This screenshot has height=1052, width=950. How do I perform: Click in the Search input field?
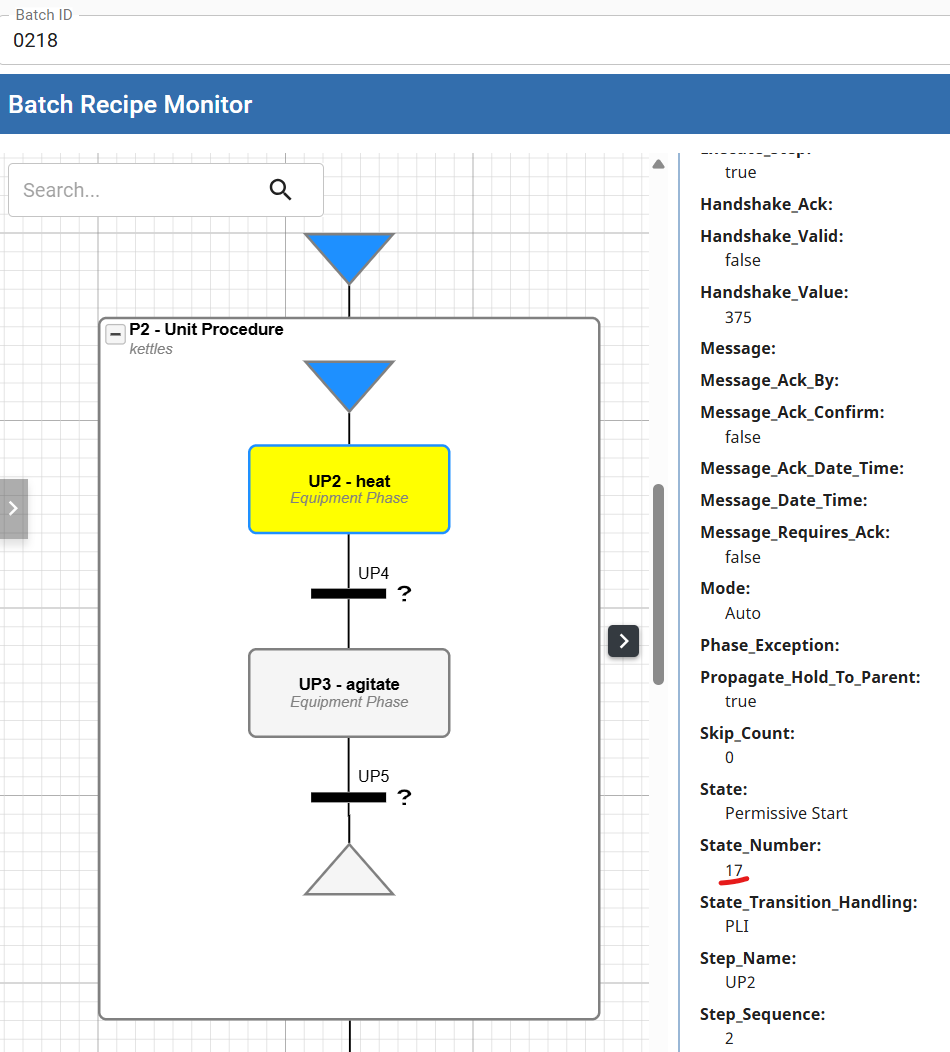140,190
